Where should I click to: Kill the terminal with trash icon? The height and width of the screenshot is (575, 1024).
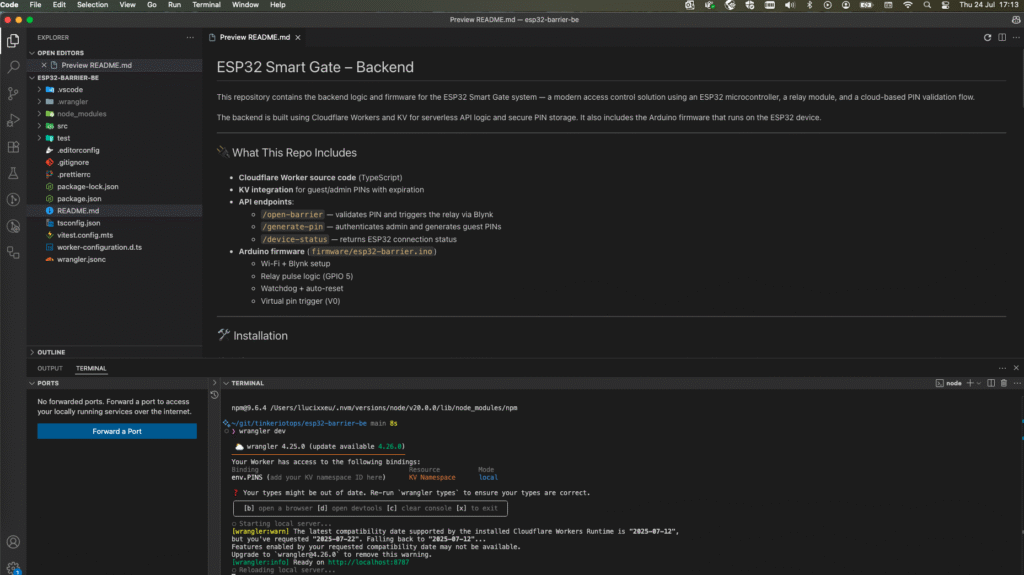click(x=1004, y=383)
